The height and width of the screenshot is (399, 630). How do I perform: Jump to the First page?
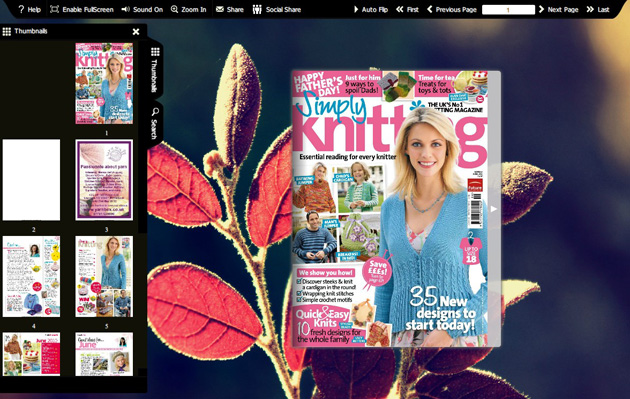[407, 9]
